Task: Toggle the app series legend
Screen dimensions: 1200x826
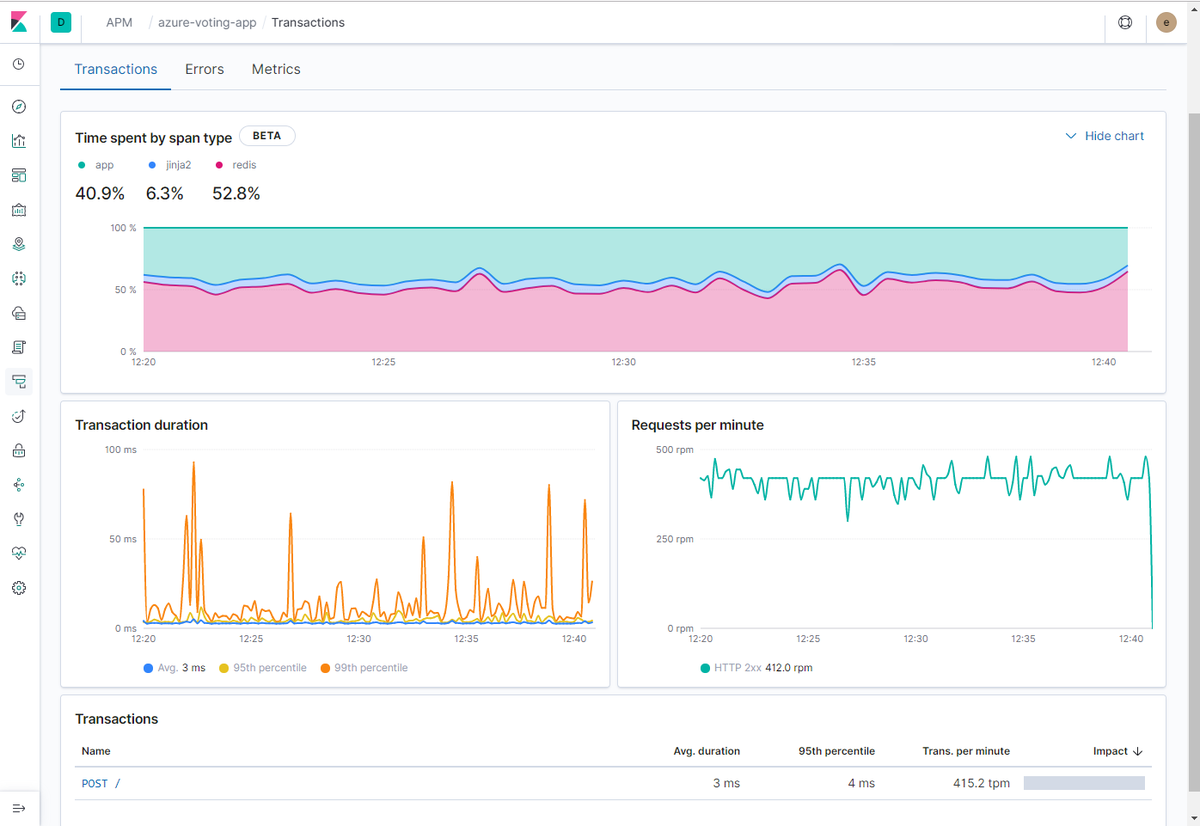Action: pos(97,165)
